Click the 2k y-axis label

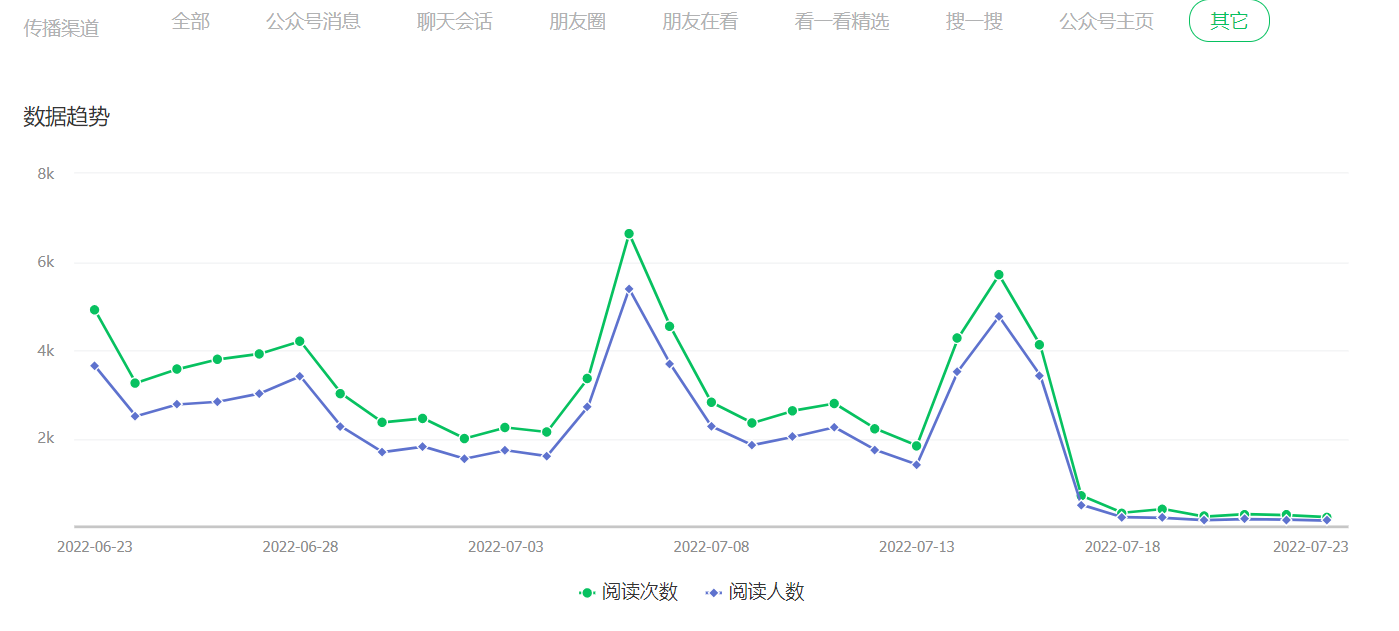coord(45,439)
